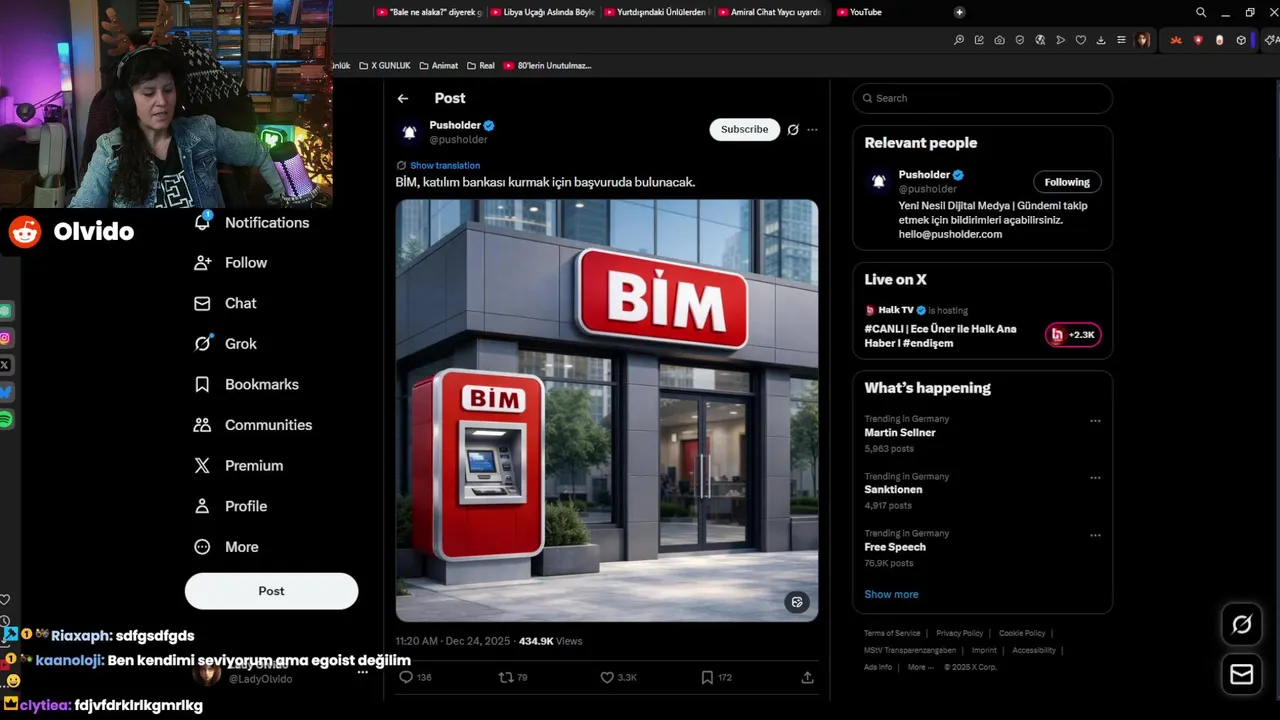Screen dimensions: 1280x720
Task: Click the Grok icon next to Subscribe
Action: click(793, 130)
